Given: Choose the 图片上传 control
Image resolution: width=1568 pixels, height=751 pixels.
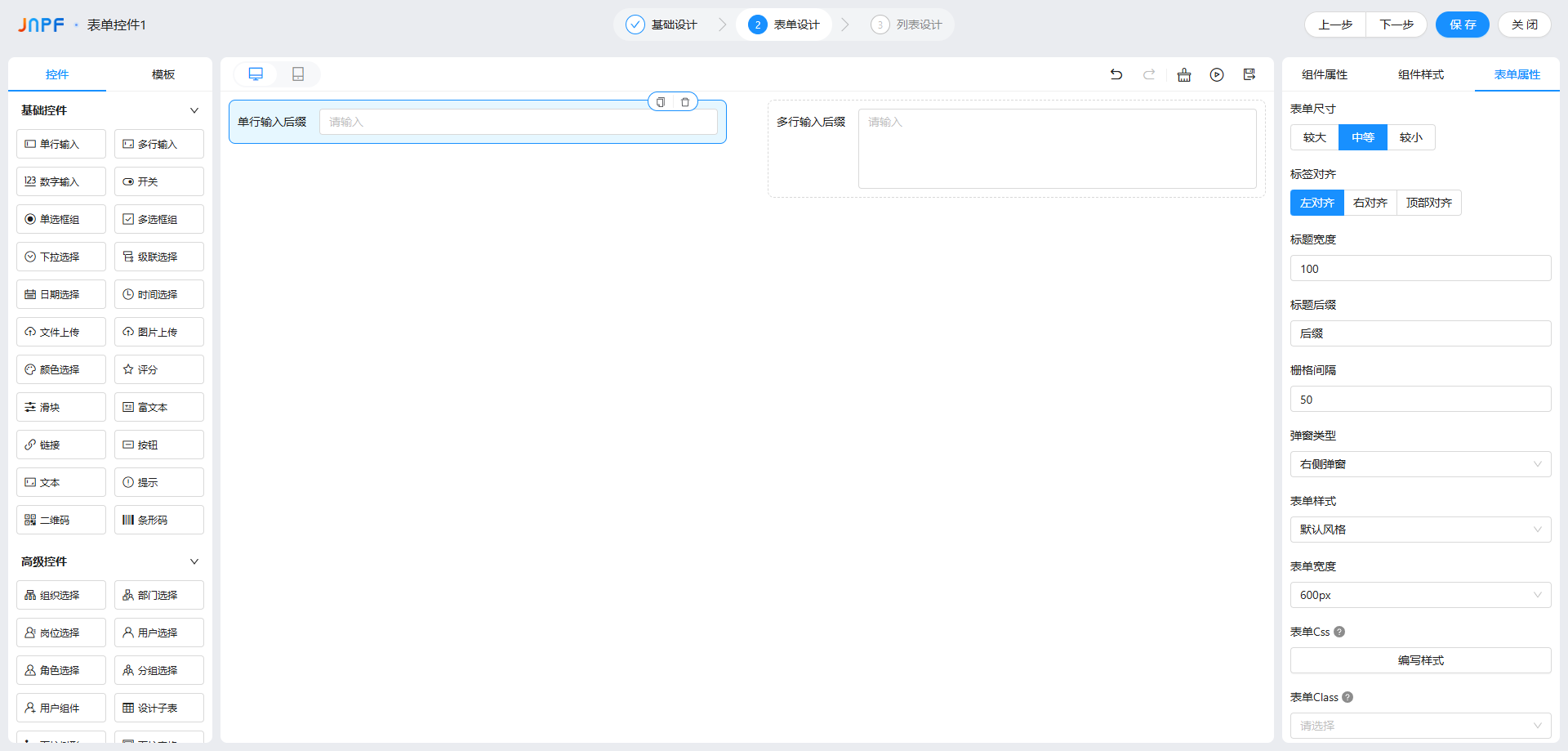Looking at the screenshot, I should (159, 332).
